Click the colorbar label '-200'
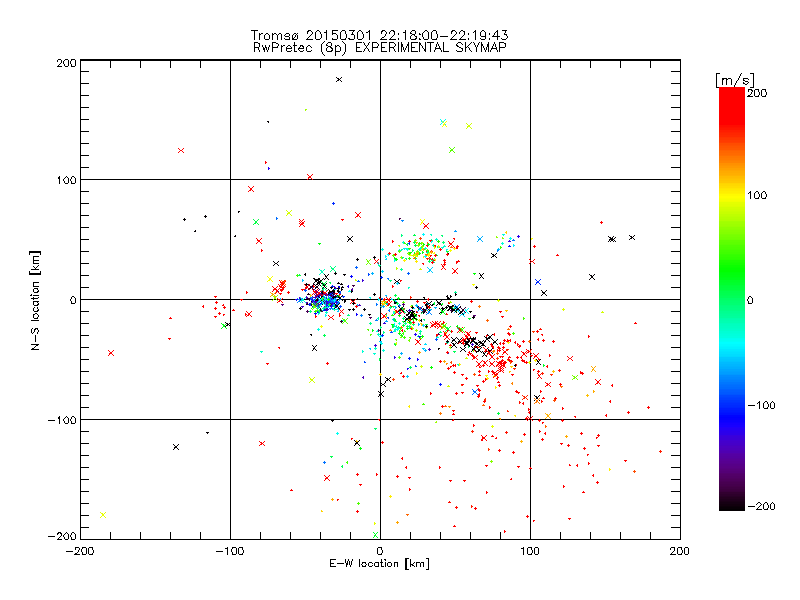The width and height of the screenshot is (800, 600). (x=761, y=507)
